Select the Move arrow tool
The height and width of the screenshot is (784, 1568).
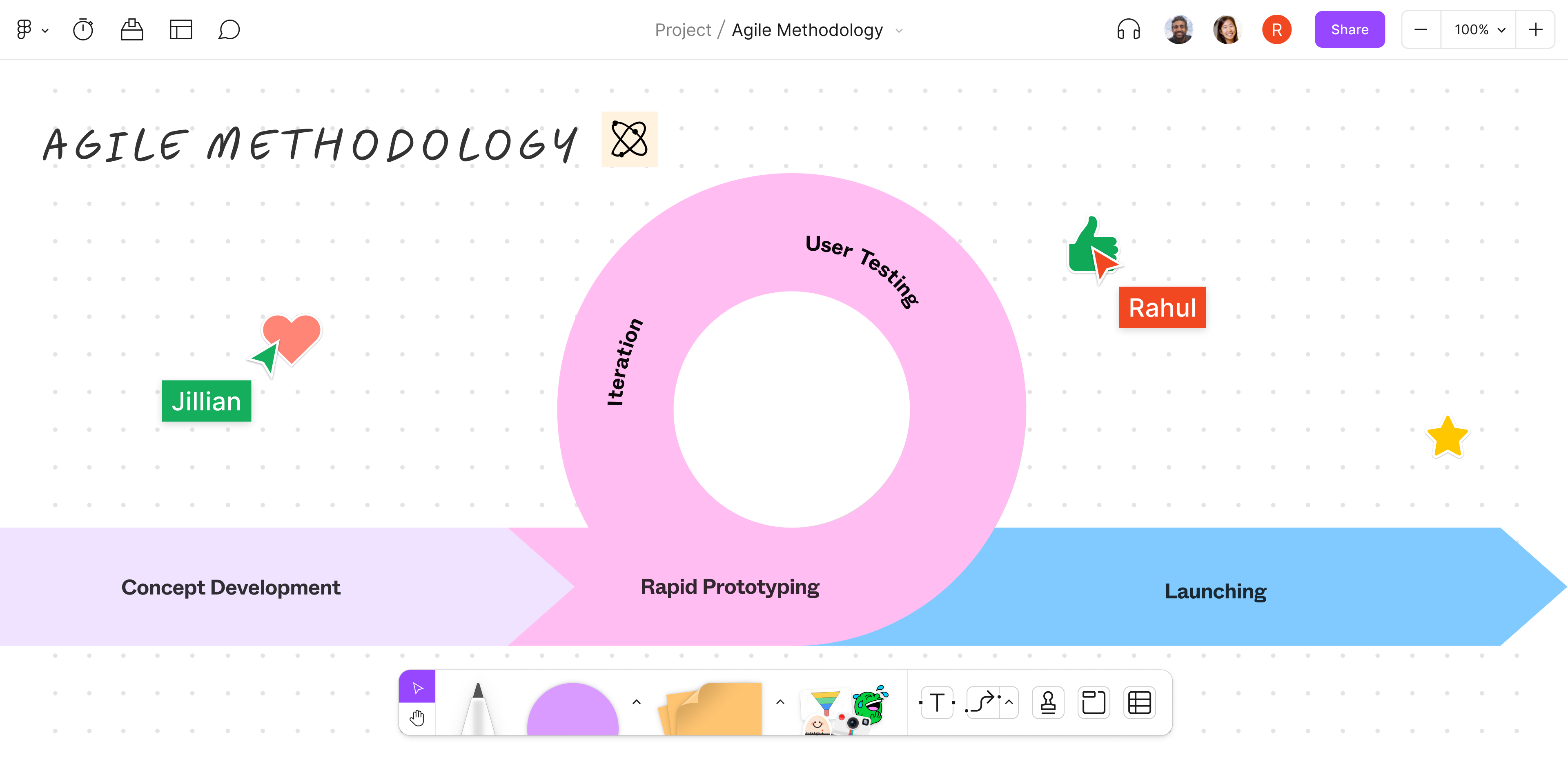418,688
